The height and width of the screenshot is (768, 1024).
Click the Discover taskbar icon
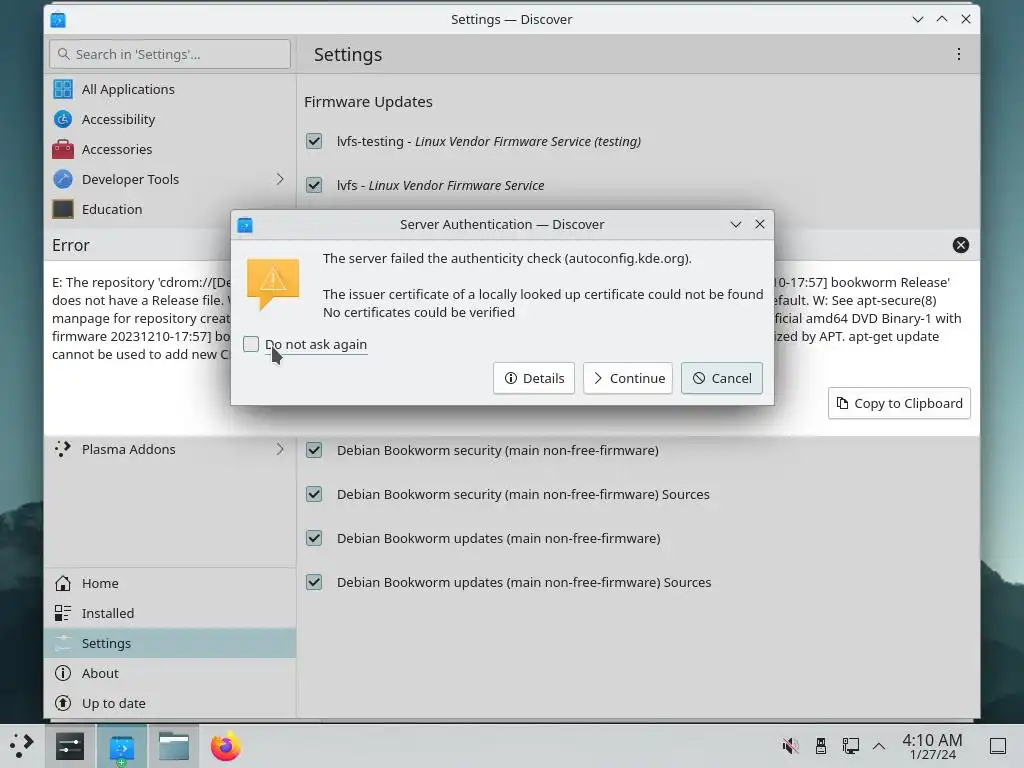(x=122, y=746)
